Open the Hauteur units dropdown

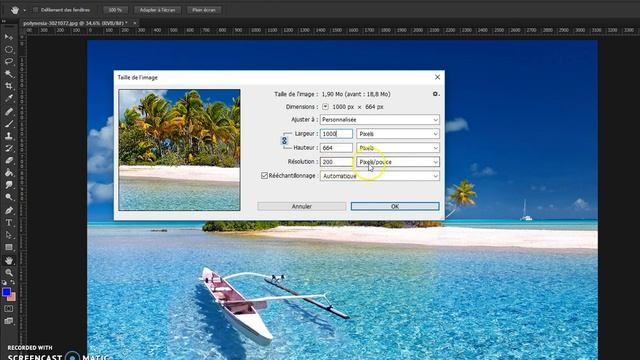(x=398, y=148)
